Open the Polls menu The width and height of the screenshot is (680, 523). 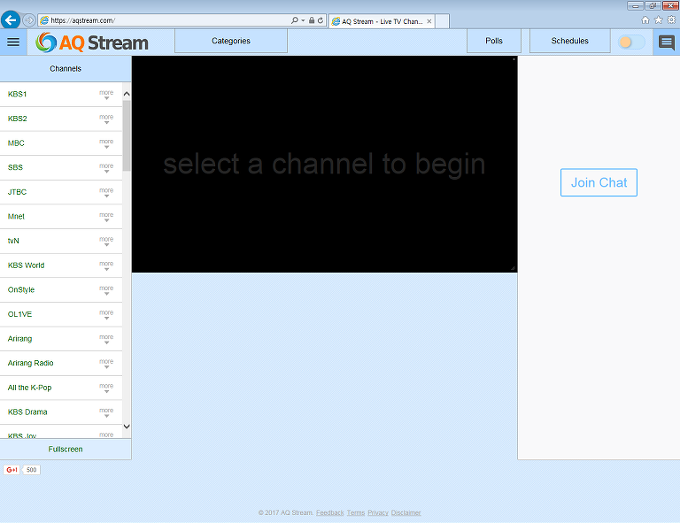click(494, 41)
